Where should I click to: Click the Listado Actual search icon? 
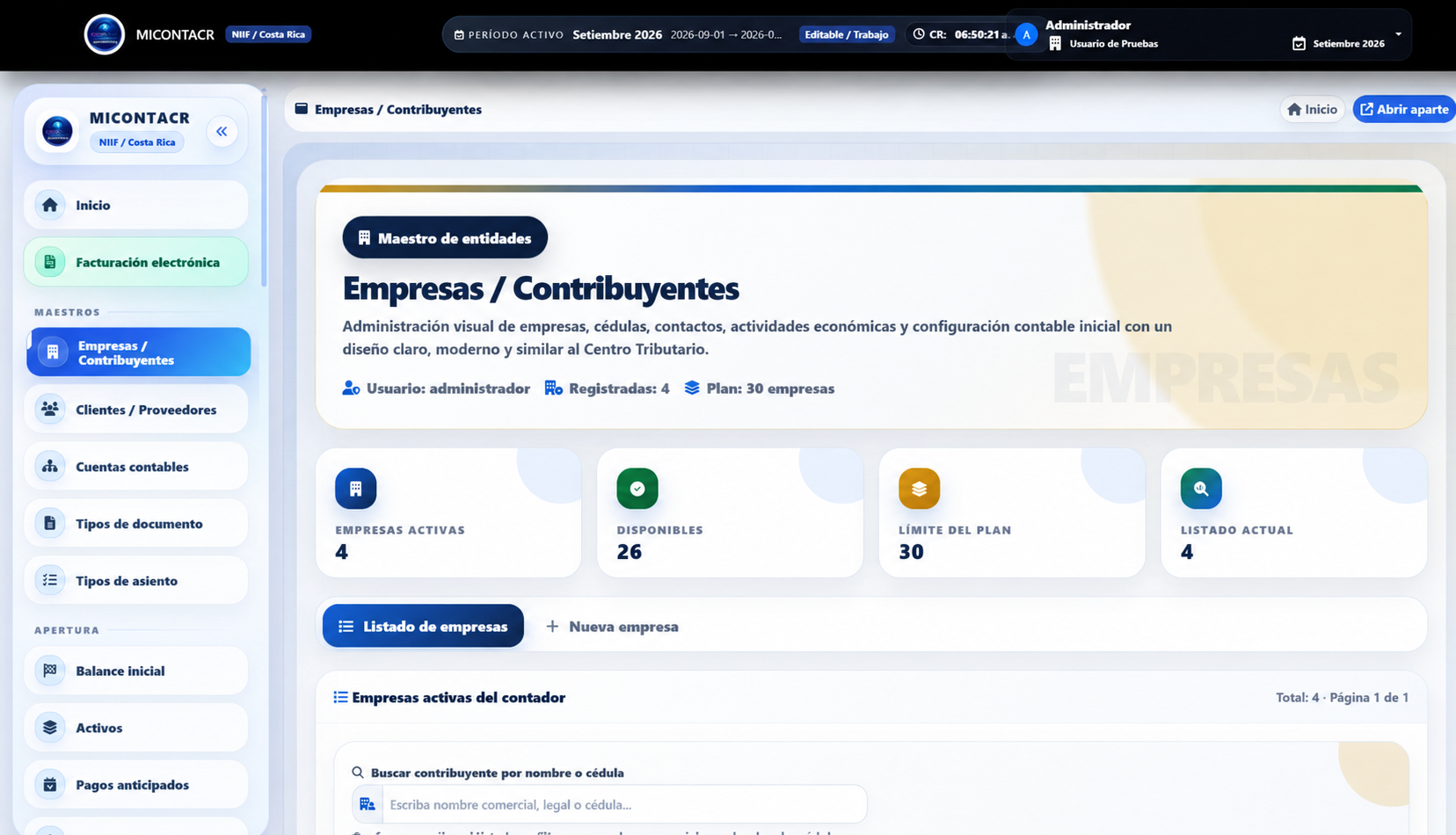1201,489
